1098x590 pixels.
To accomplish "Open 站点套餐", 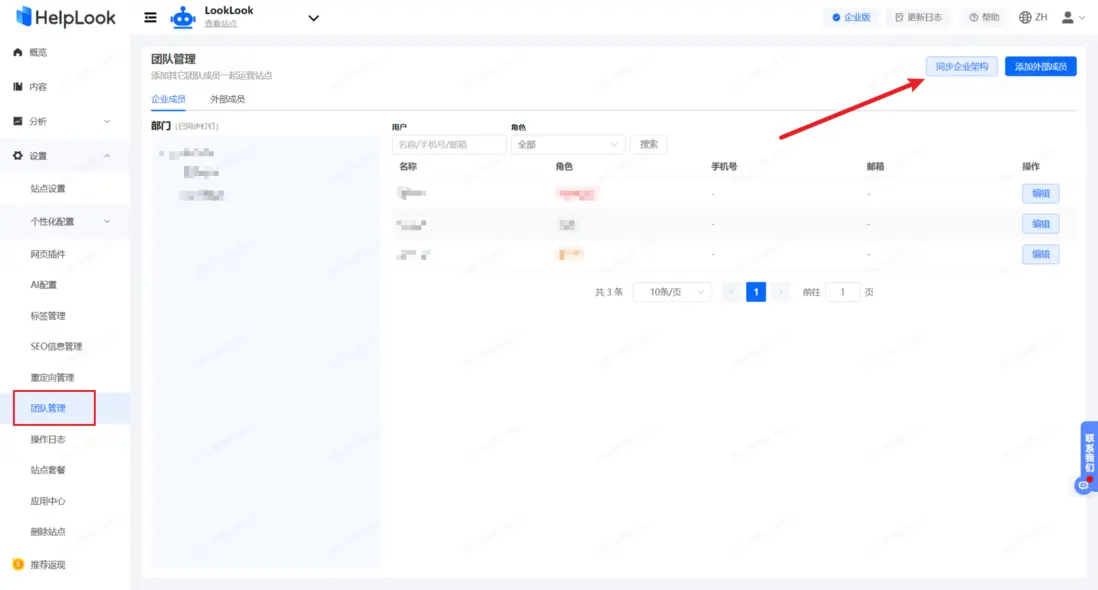I will coord(48,470).
